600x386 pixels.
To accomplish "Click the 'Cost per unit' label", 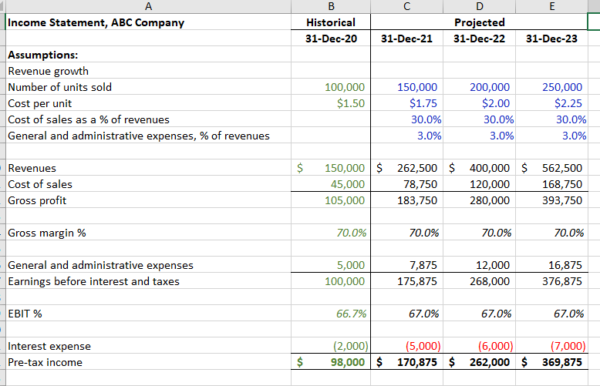I will point(40,103).
